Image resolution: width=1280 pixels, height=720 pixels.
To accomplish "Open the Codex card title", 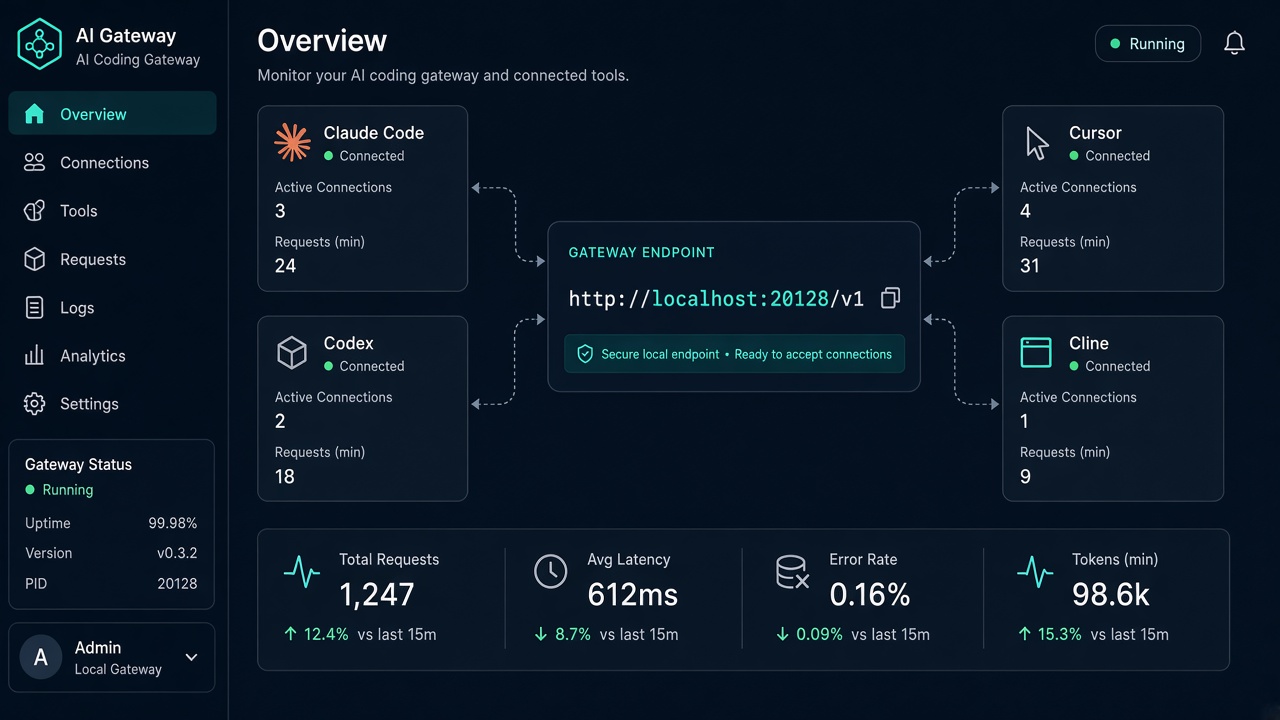I will 348,343.
